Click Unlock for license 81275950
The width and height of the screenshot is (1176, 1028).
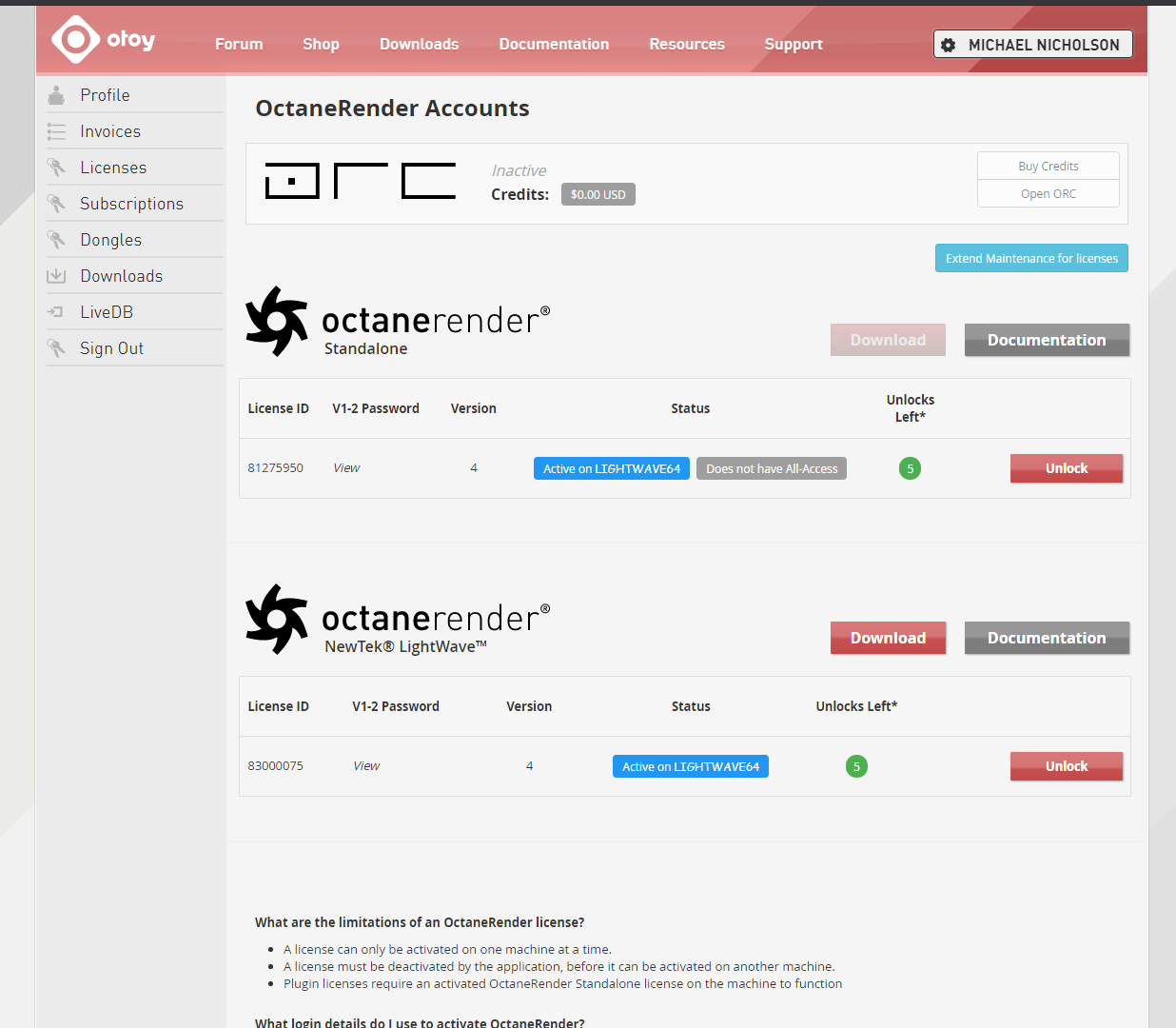tap(1067, 468)
